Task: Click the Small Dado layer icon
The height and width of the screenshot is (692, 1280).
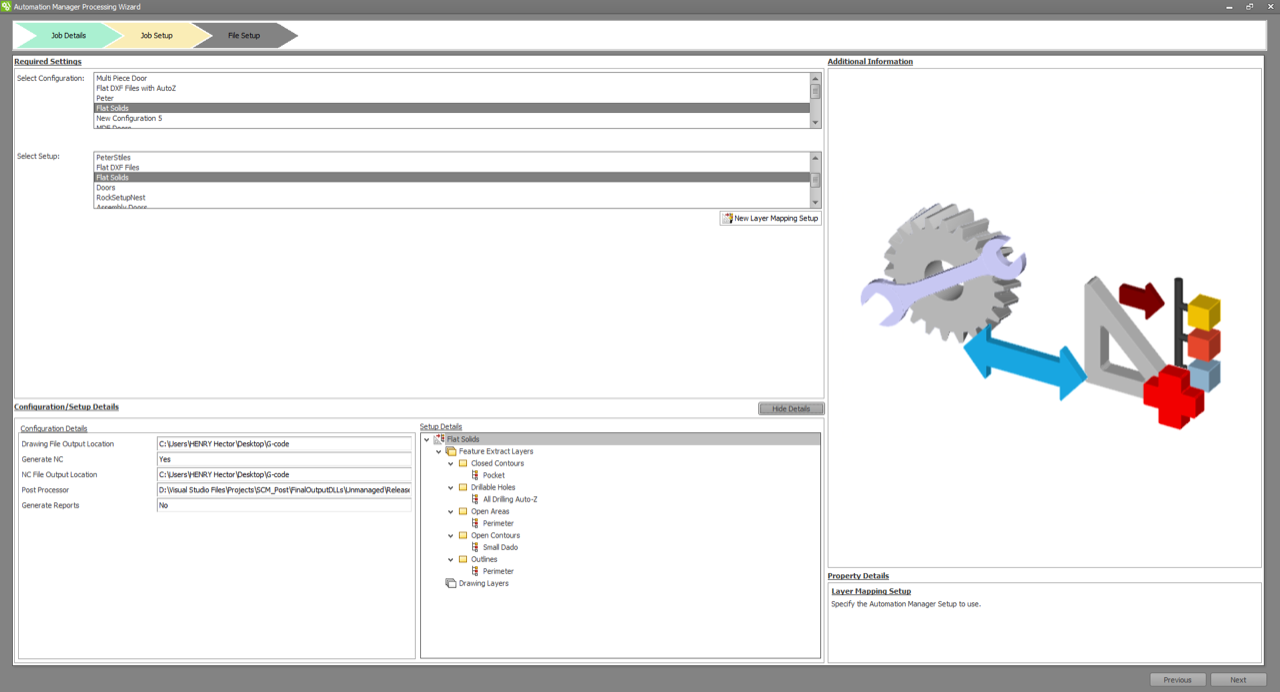Action: [476, 547]
